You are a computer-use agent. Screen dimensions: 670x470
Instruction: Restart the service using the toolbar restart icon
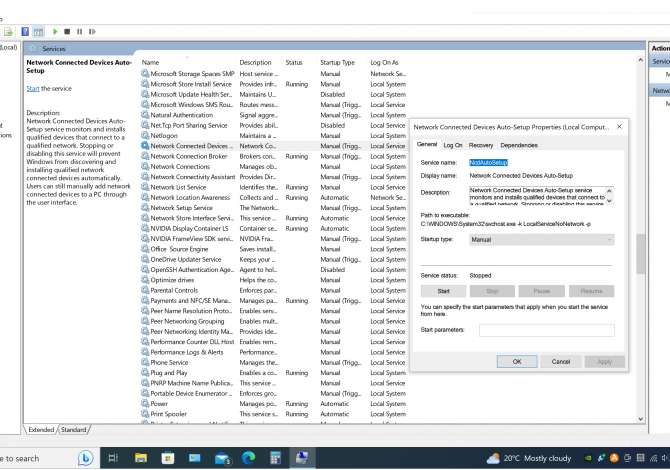[92, 32]
